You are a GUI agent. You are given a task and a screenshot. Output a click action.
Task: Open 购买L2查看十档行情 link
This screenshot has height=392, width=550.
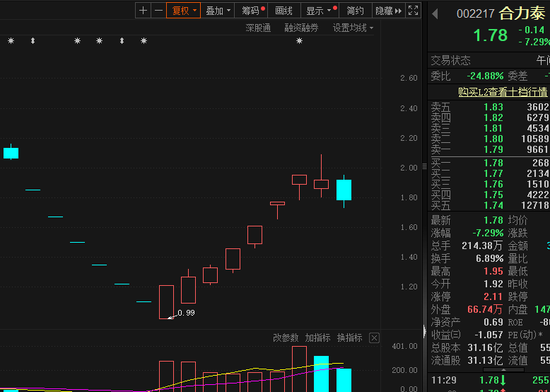(503, 92)
